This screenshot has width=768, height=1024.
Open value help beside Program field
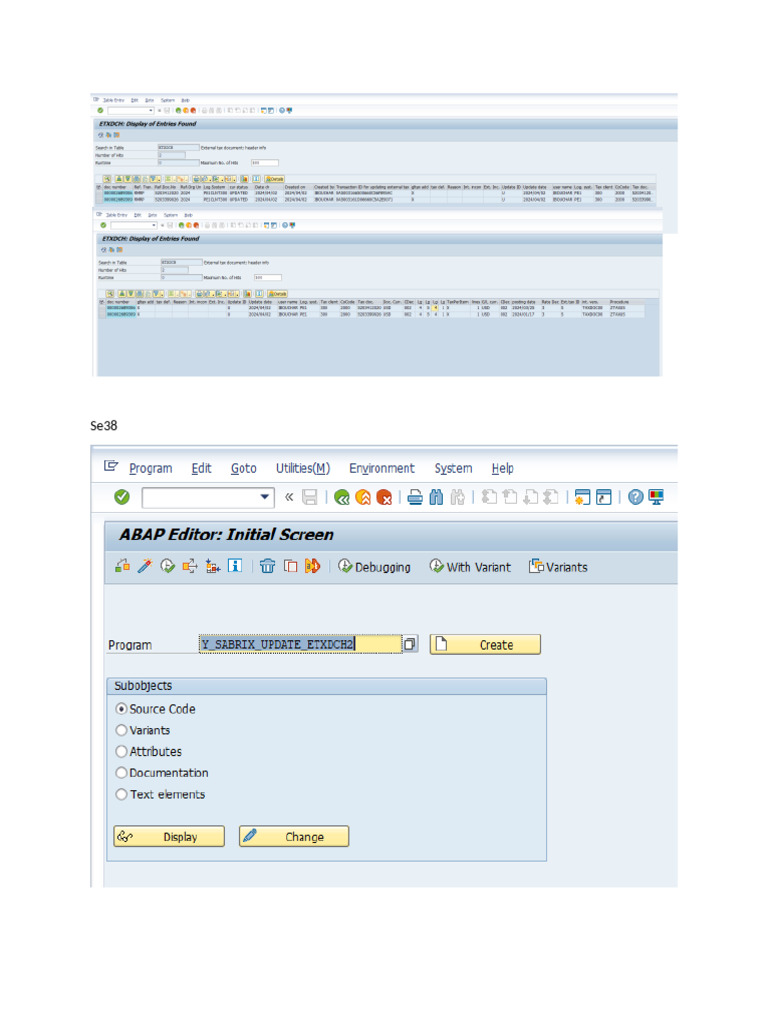(x=409, y=645)
